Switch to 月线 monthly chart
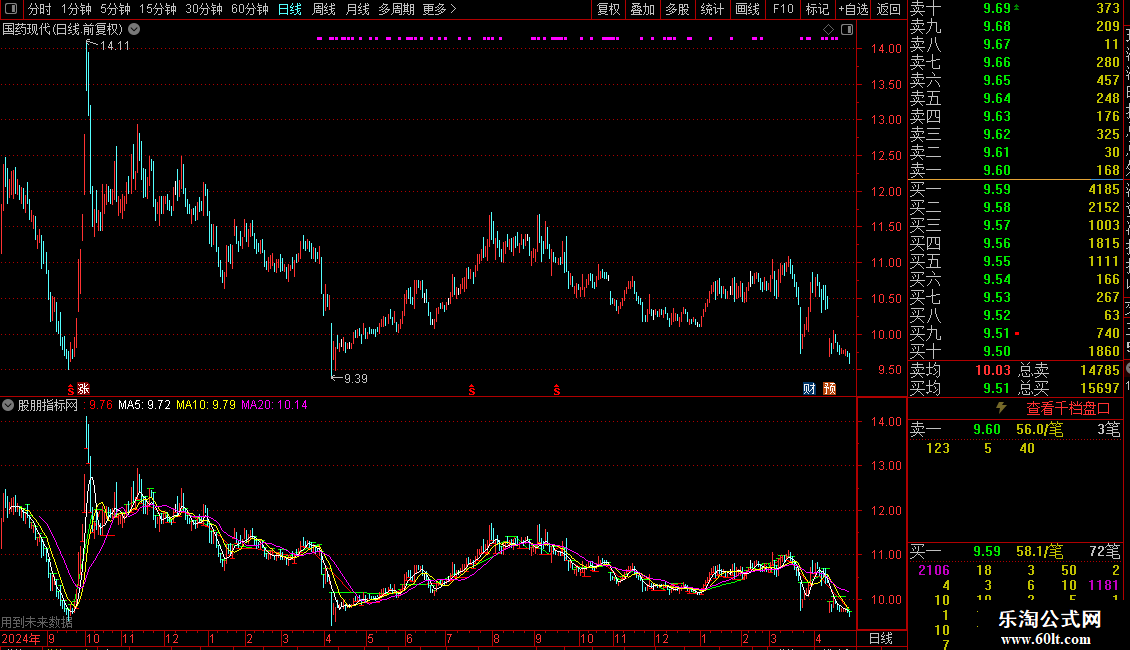1130x650 pixels. [357, 9]
